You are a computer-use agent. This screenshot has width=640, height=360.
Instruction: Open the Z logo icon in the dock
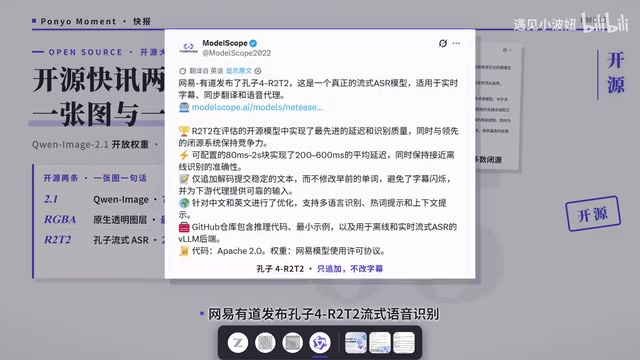238,342
